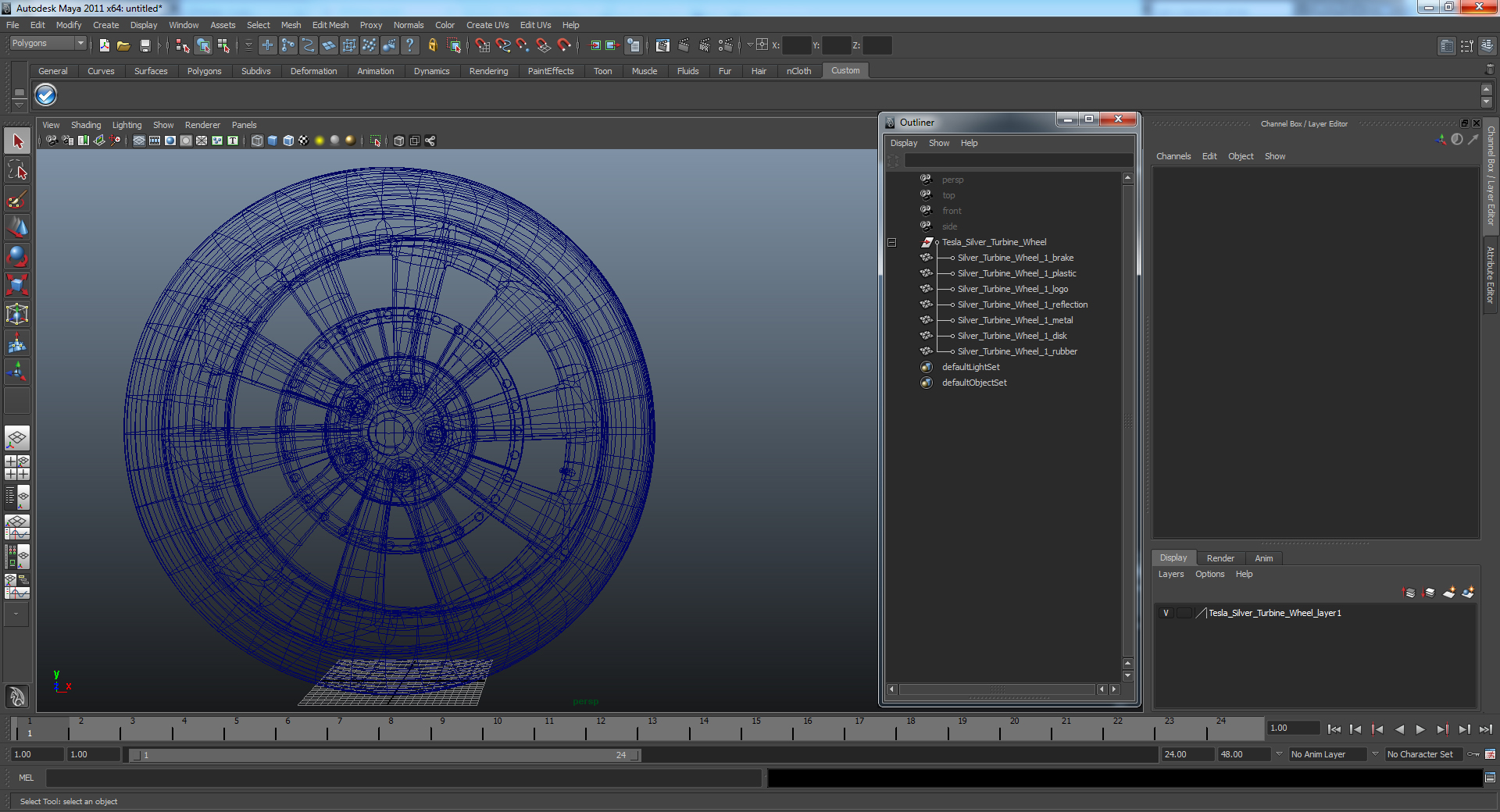The height and width of the screenshot is (812, 1500).
Task: Open the Polygons menu set dropdown
Action: point(48,44)
